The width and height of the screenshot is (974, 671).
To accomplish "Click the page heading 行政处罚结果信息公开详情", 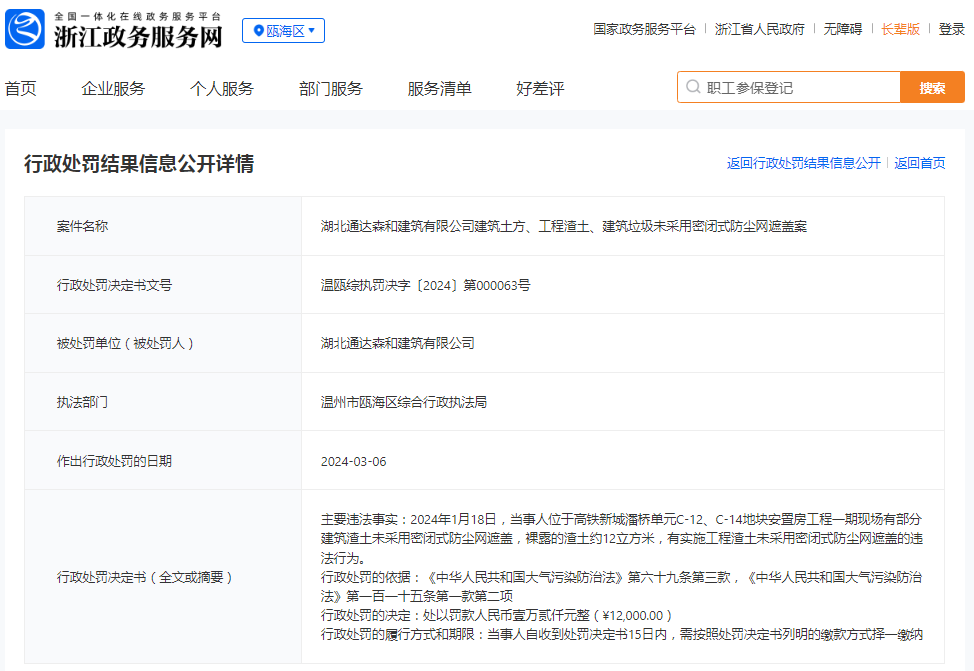I will [x=139, y=164].
